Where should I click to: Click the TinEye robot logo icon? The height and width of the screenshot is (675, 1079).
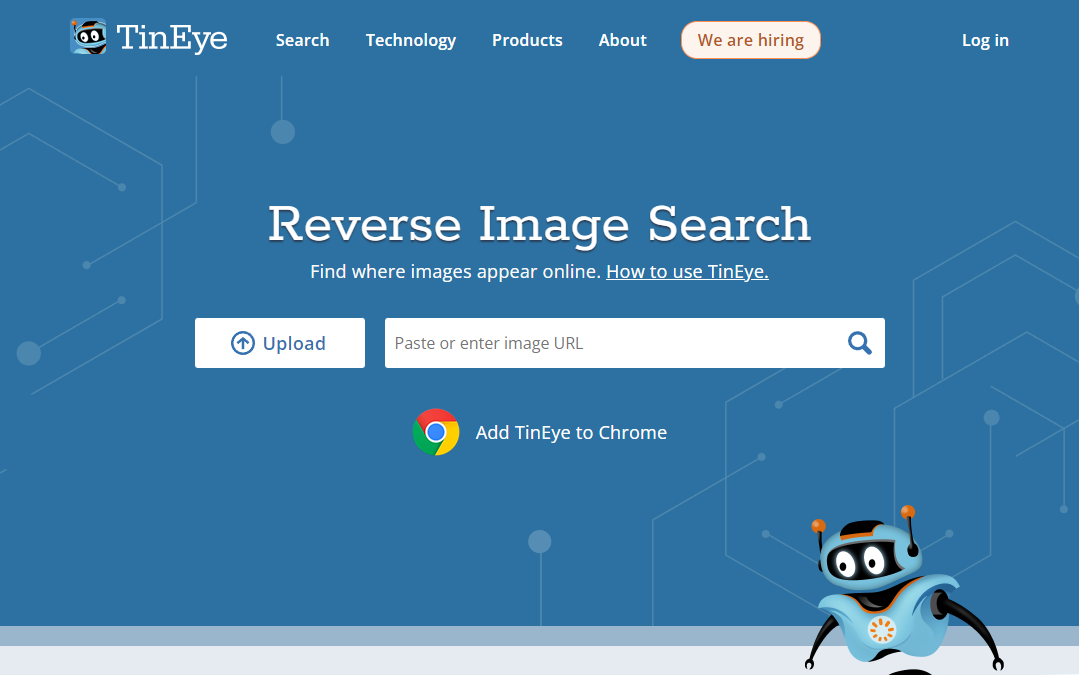tap(88, 36)
